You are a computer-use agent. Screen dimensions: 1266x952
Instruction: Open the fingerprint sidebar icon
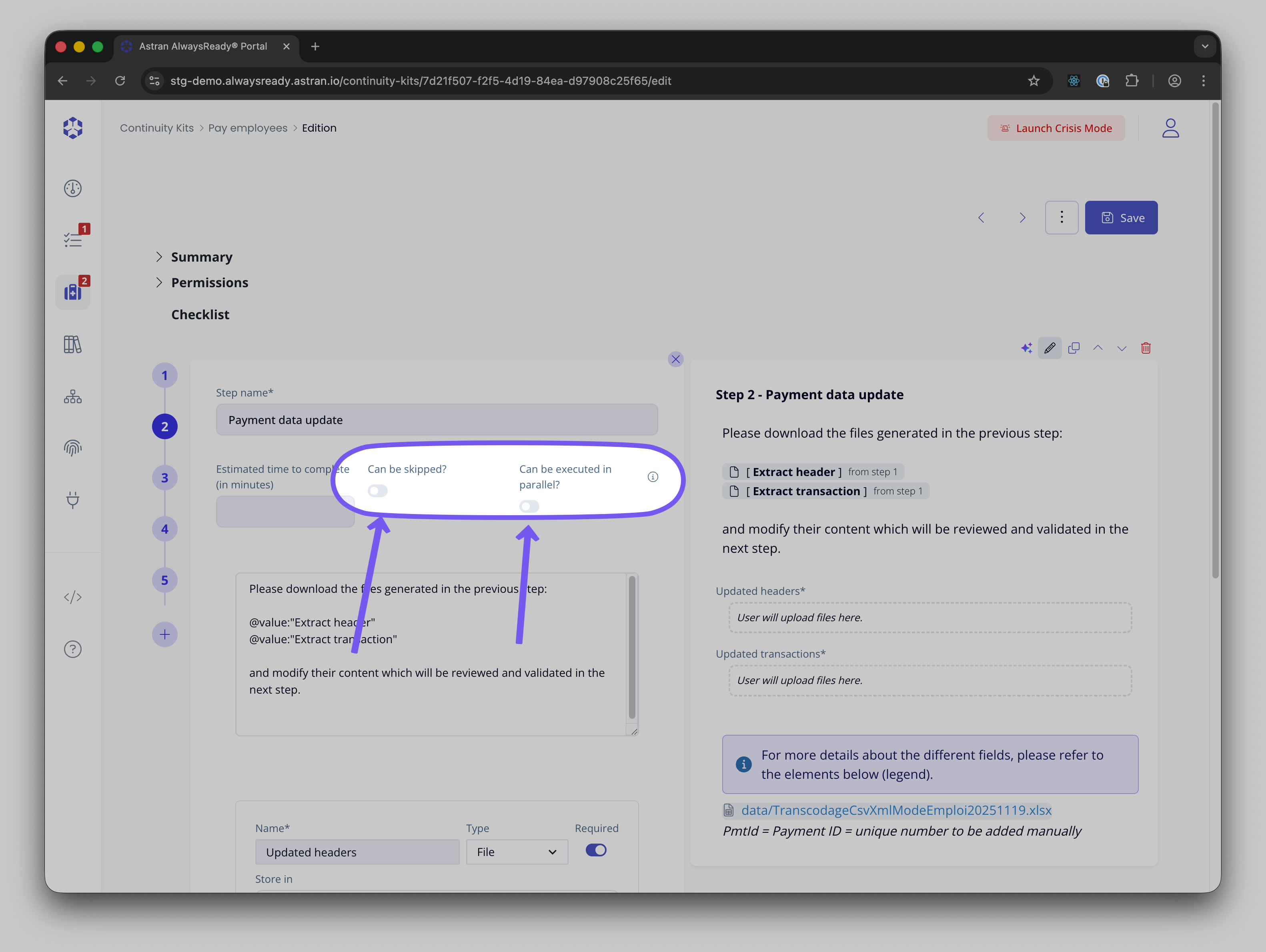pyautogui.click(x=73, y=448)
